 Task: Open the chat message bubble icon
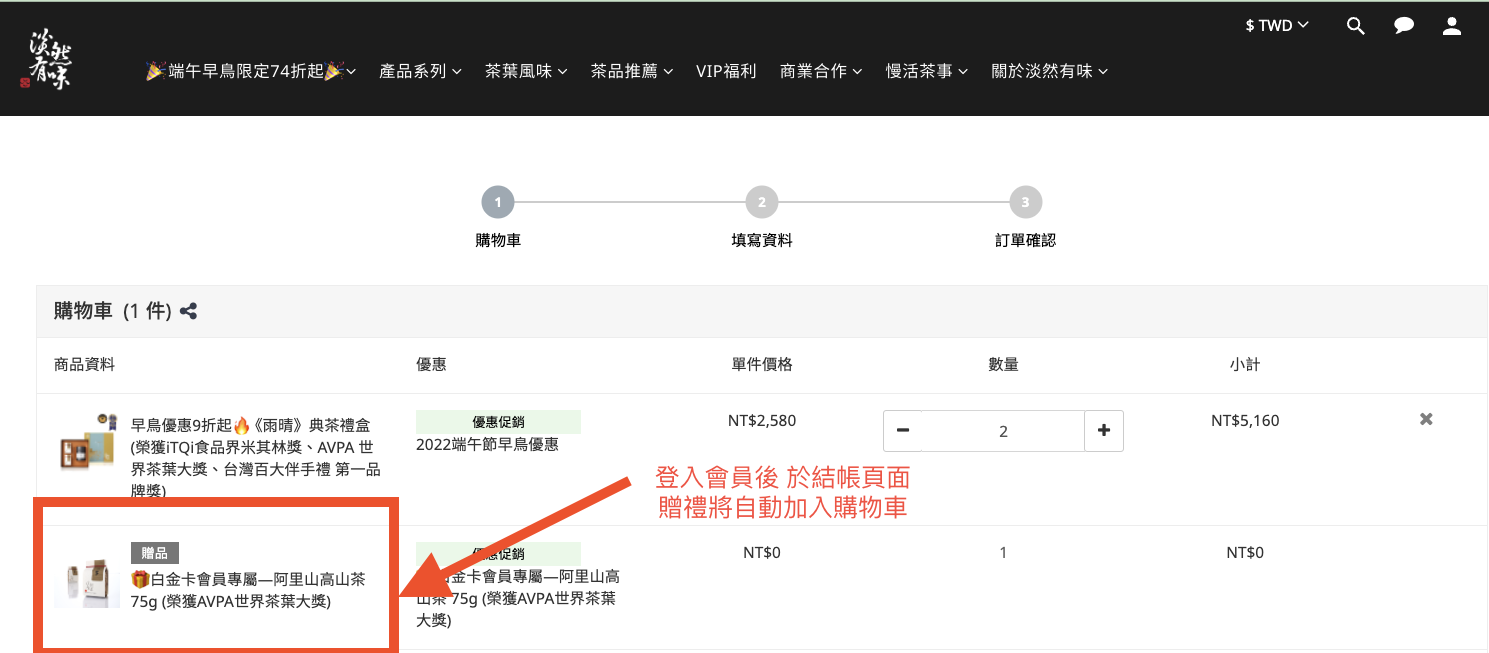pyautogui.click(x=1404, y=26)
